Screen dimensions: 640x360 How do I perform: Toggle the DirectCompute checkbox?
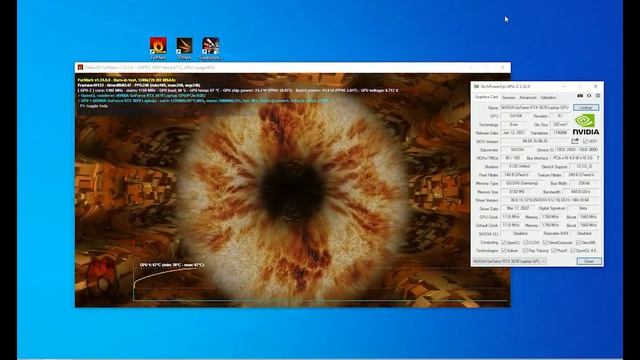click(x=545, y=242)
